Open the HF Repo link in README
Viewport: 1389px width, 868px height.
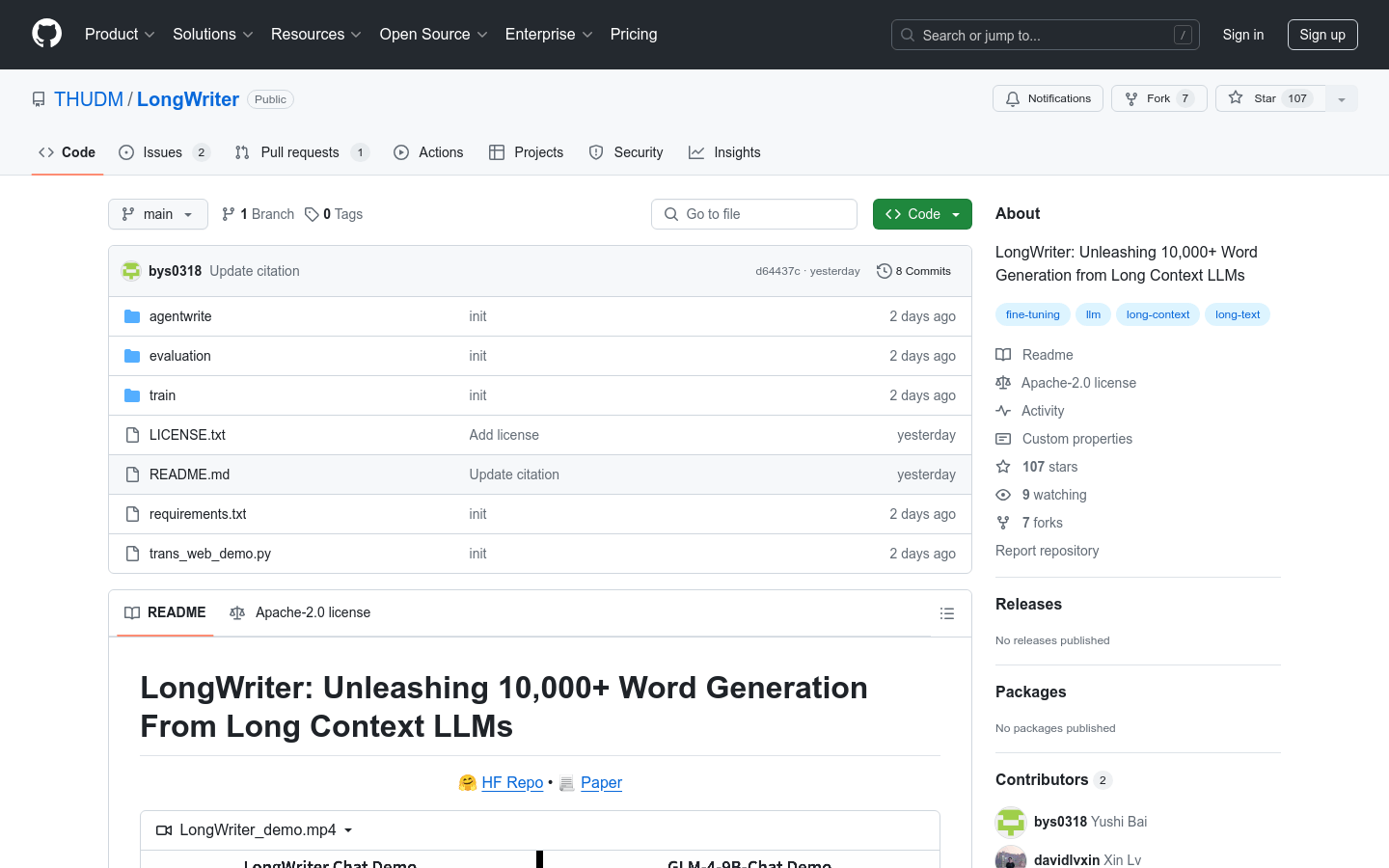512,782
